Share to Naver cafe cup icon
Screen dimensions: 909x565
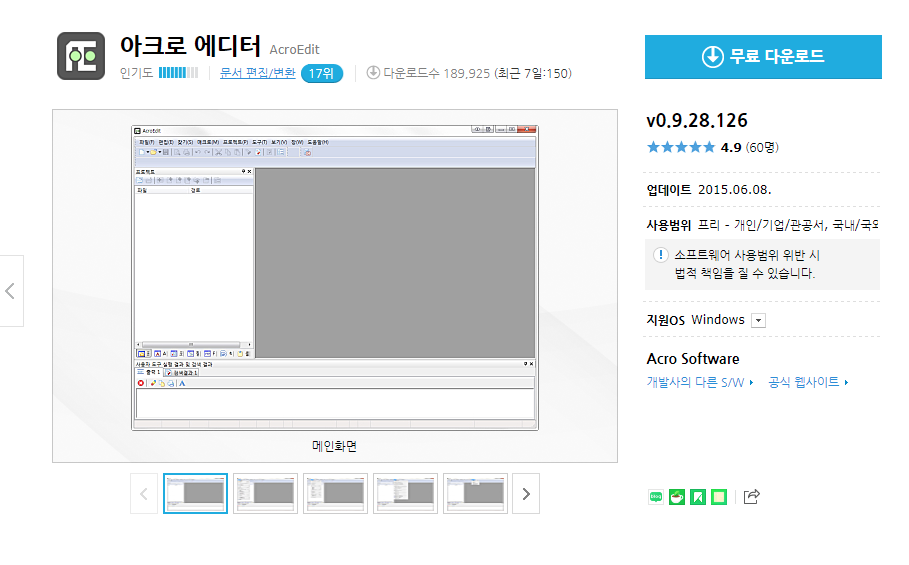pos(677,497)
